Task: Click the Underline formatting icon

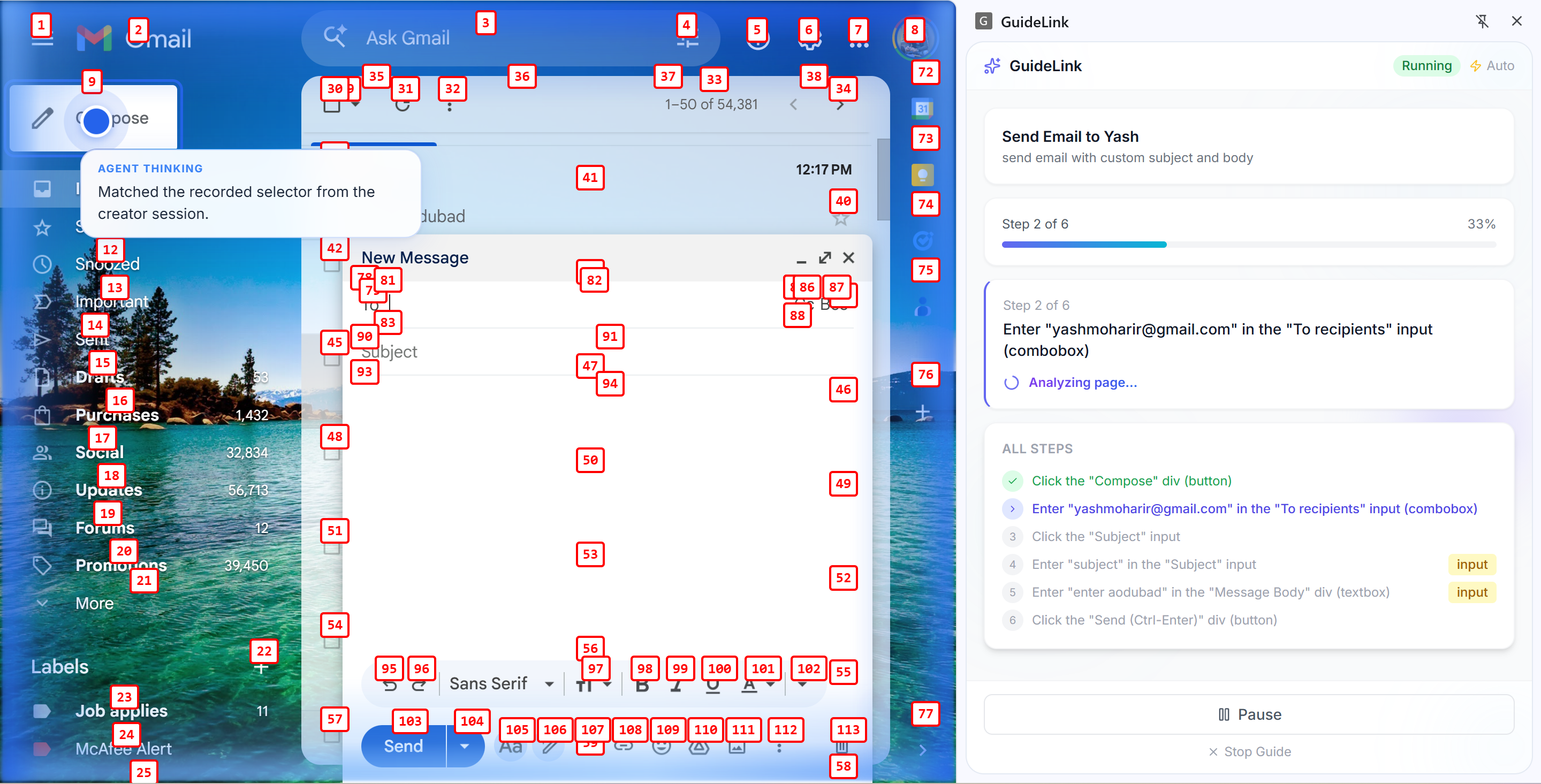Action: coord(712,686)
